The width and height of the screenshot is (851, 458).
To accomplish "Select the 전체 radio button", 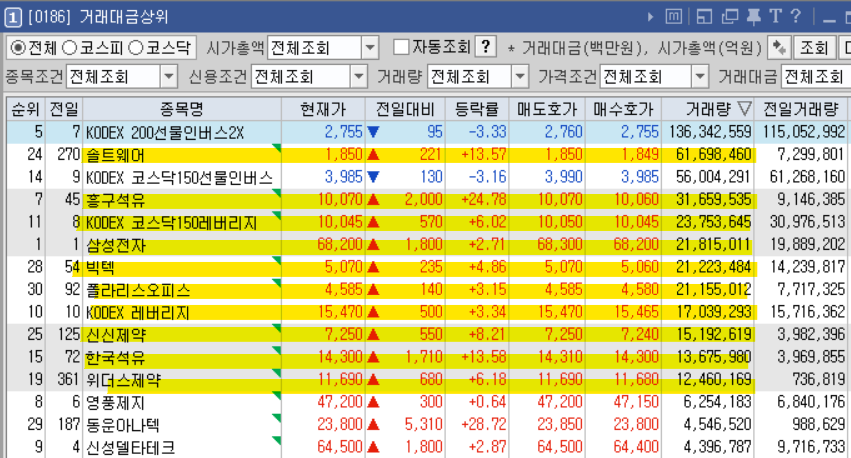I will click(x=18, y=48).
